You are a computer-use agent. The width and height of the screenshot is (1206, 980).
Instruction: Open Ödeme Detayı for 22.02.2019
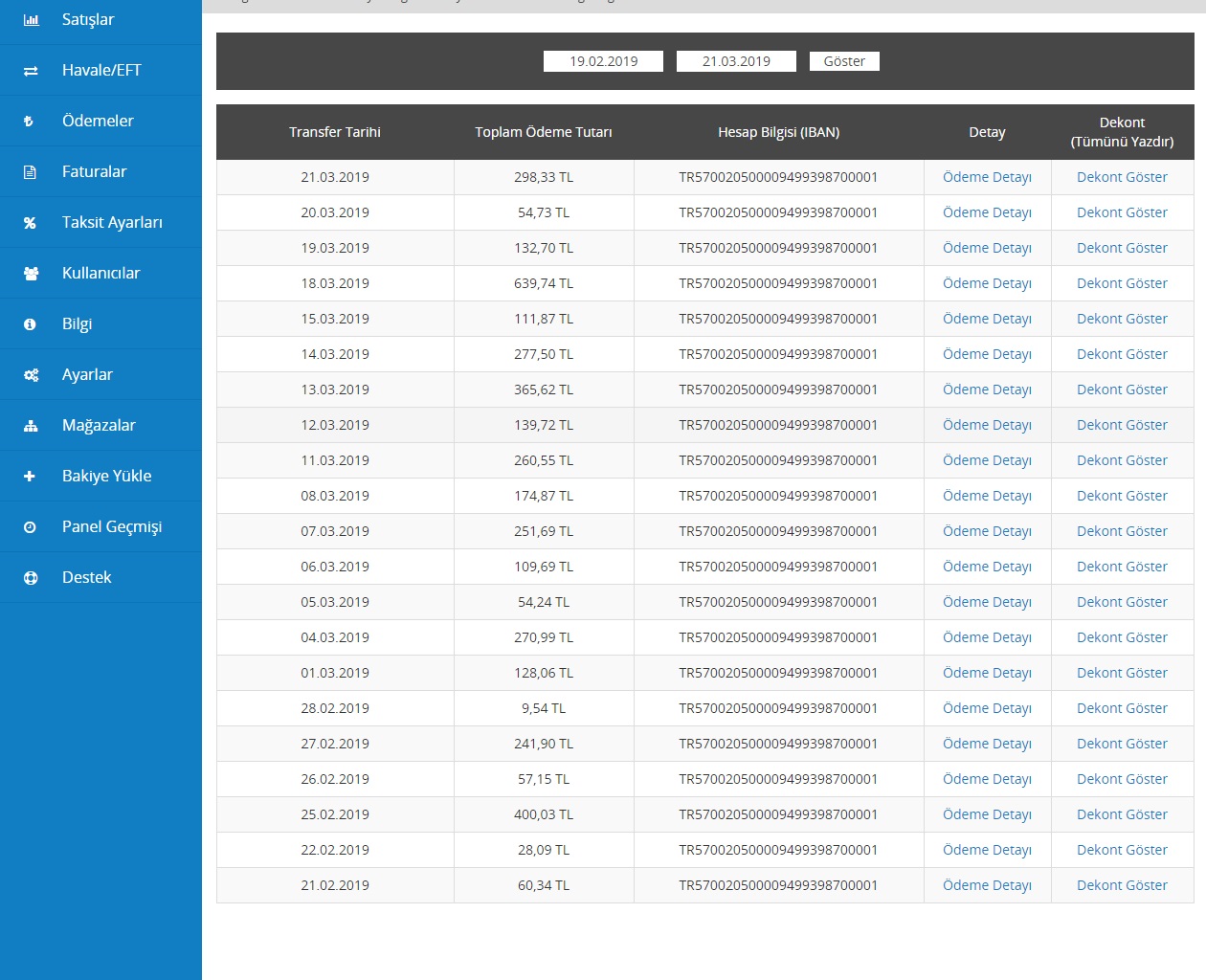click(987, 850)
